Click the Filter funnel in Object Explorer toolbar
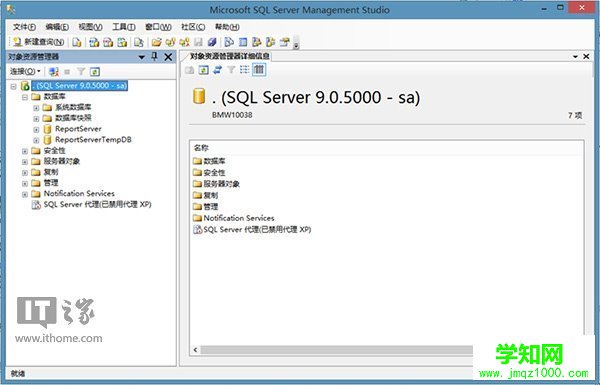Screen dimensions: 600x385 click(x=81, y=72)
